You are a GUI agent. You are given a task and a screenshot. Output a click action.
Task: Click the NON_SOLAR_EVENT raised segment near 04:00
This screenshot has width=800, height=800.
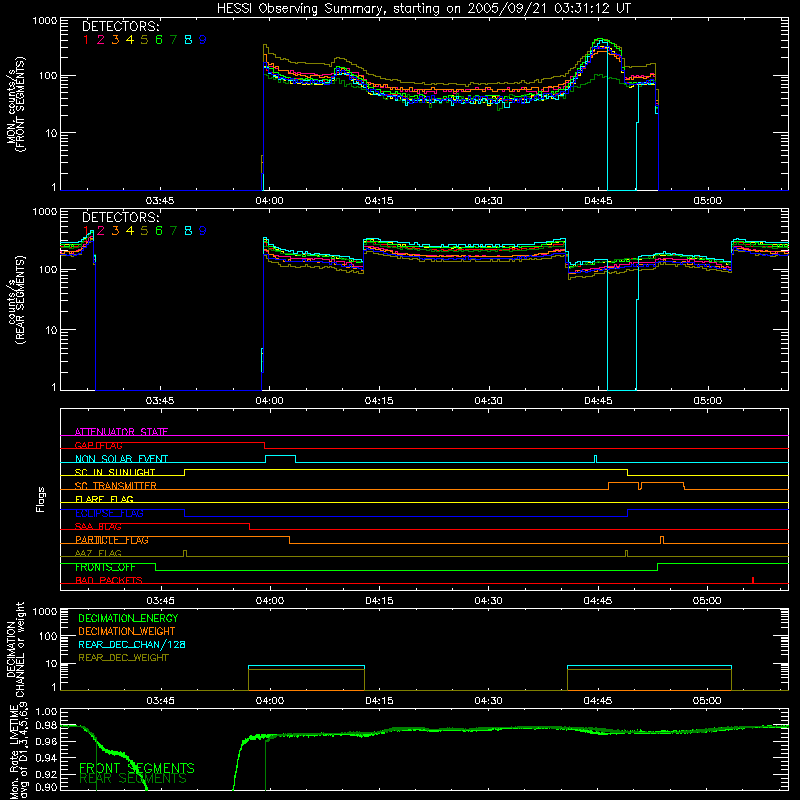(x=281, y=456)
